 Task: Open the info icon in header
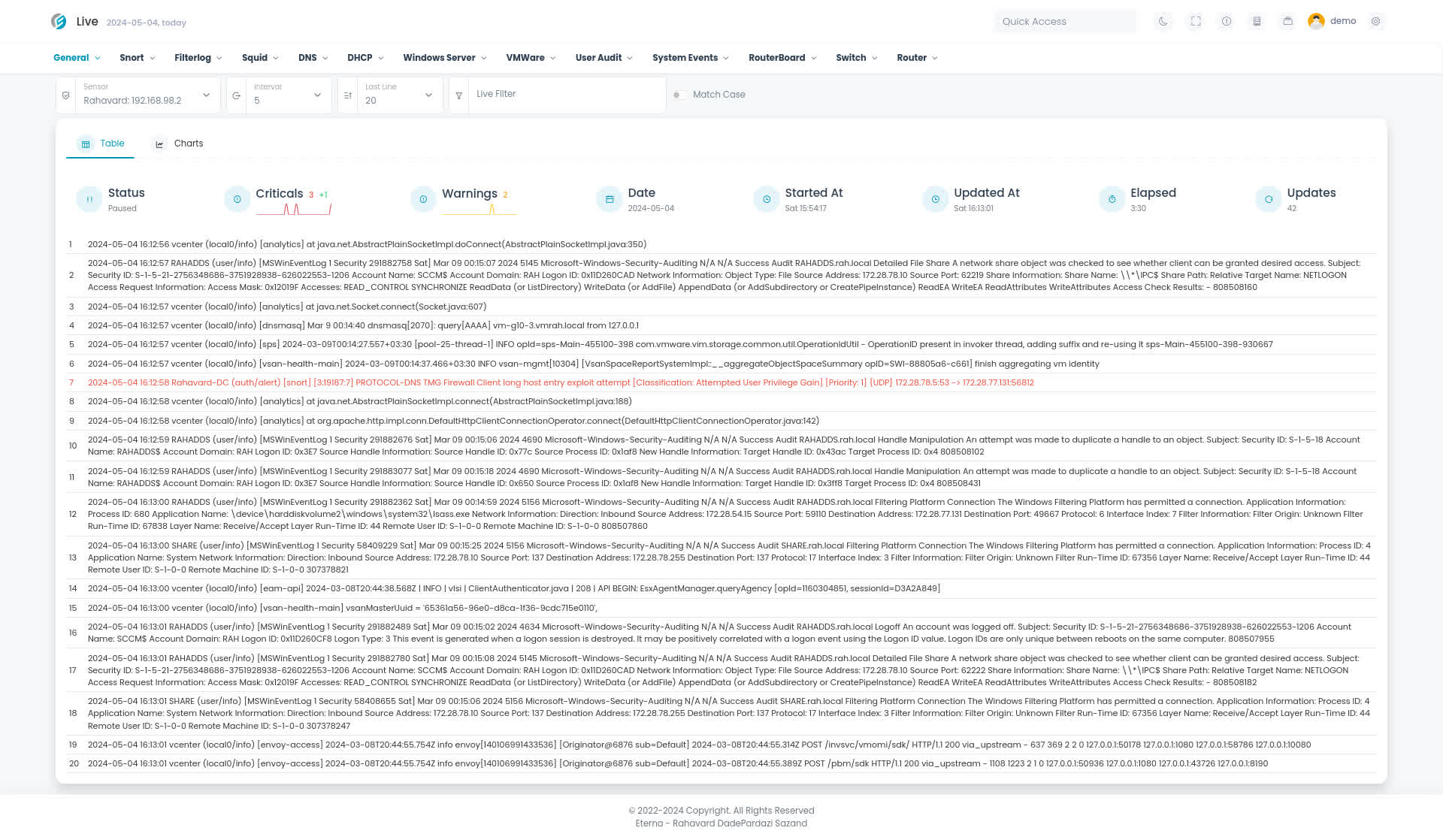1227,22
